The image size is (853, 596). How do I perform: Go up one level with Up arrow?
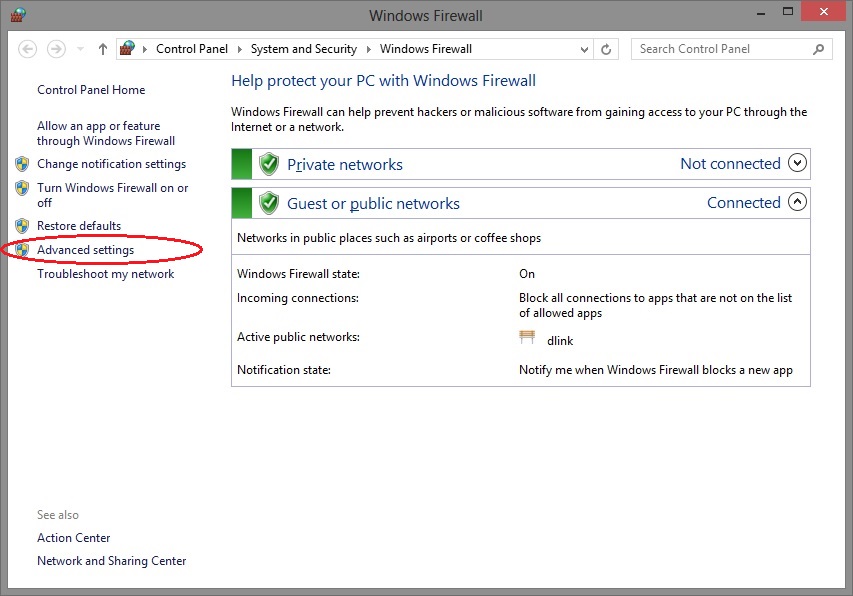pos(103,49)
